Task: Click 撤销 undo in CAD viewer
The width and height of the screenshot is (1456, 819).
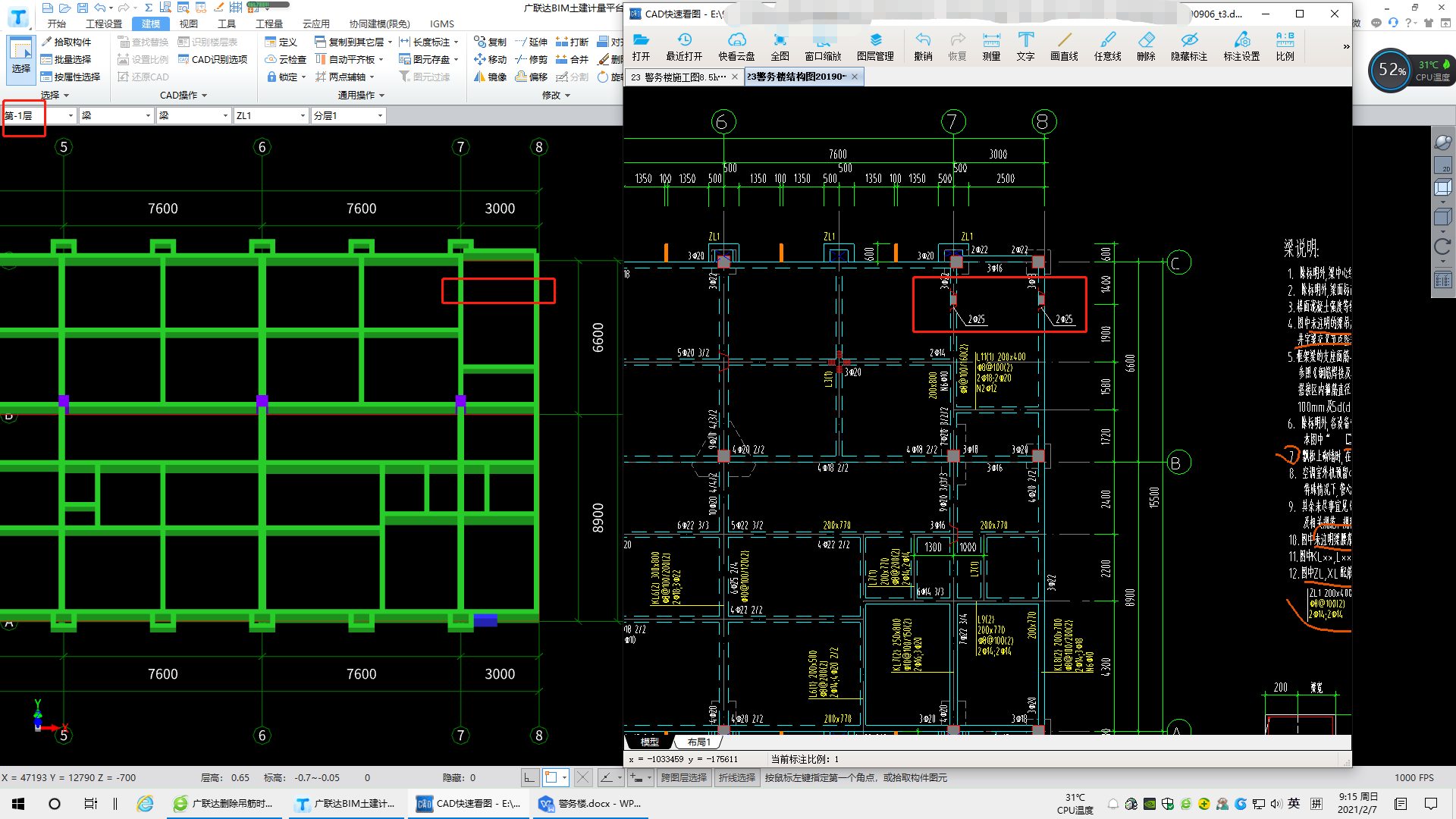Action: point(923,46)
